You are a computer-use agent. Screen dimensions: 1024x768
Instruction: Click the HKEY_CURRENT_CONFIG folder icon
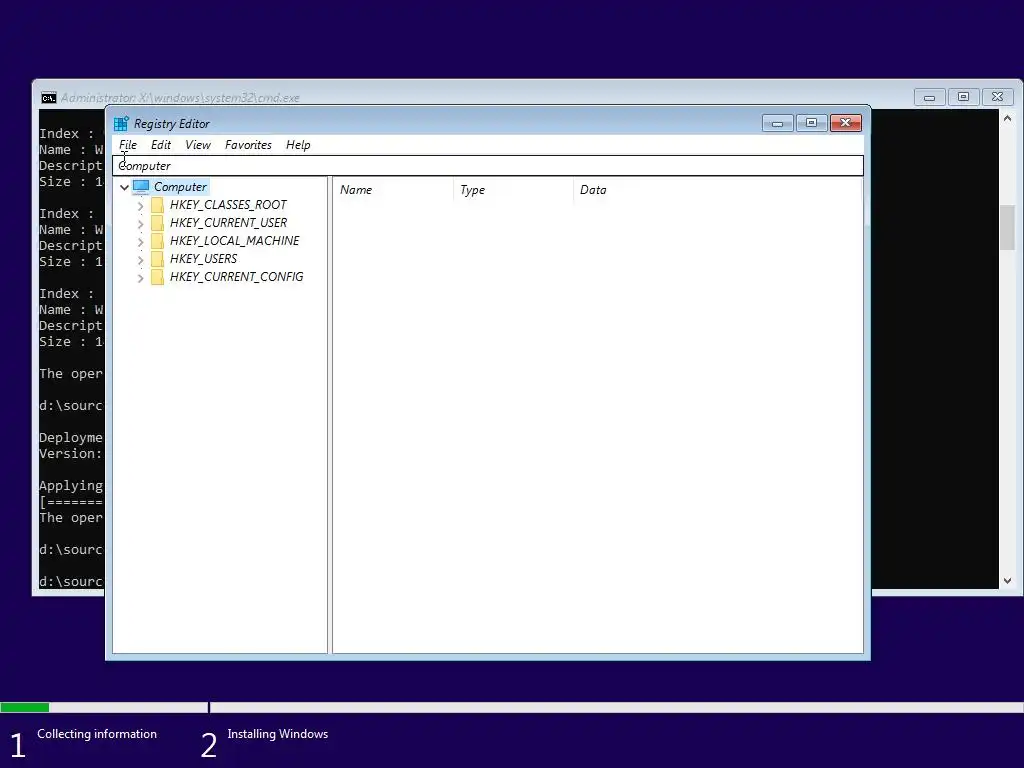pyautogui.click(x=157, y=277)
